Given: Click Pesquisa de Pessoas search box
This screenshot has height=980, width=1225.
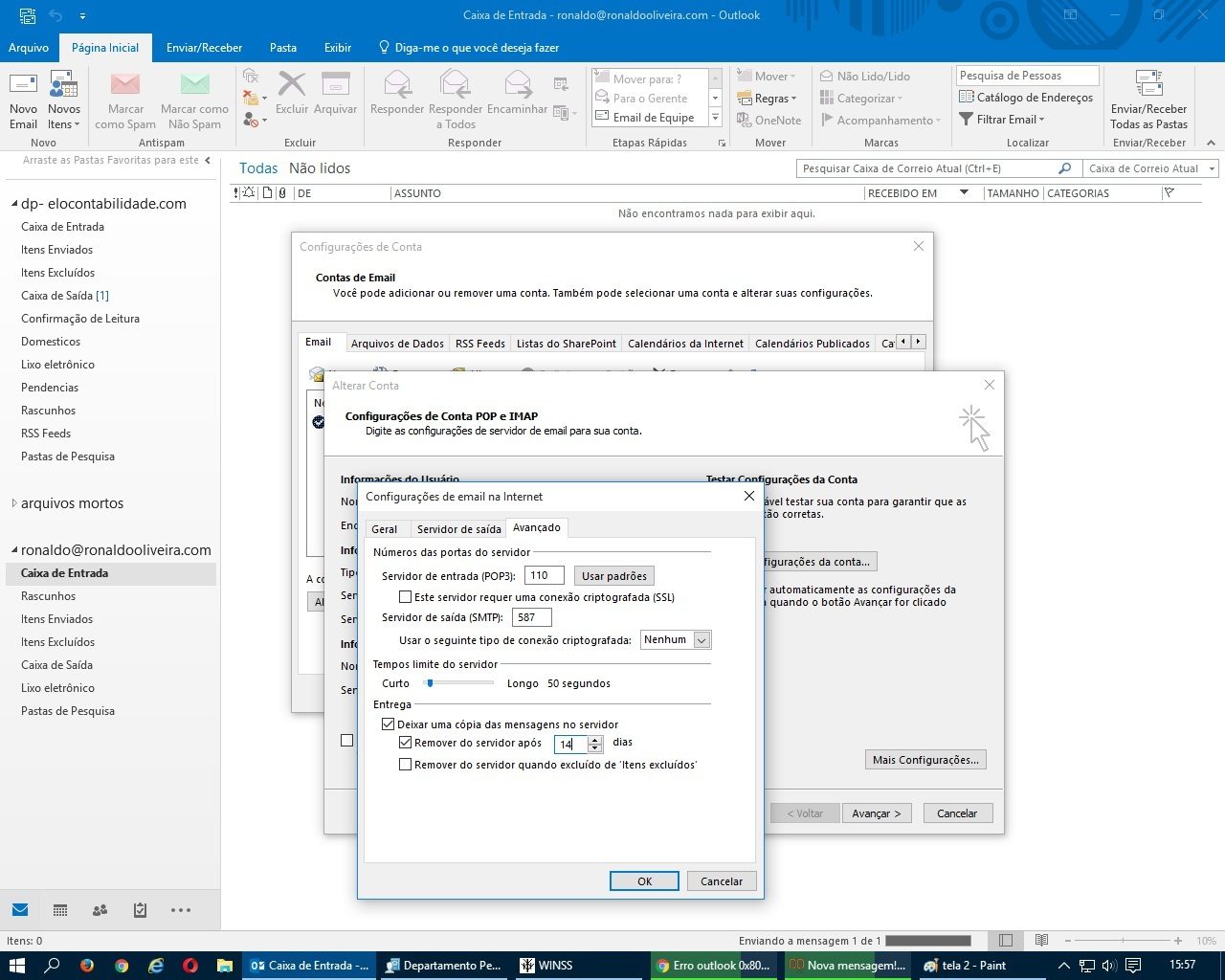Looking at the screenshot, I should pos(1027,76).
